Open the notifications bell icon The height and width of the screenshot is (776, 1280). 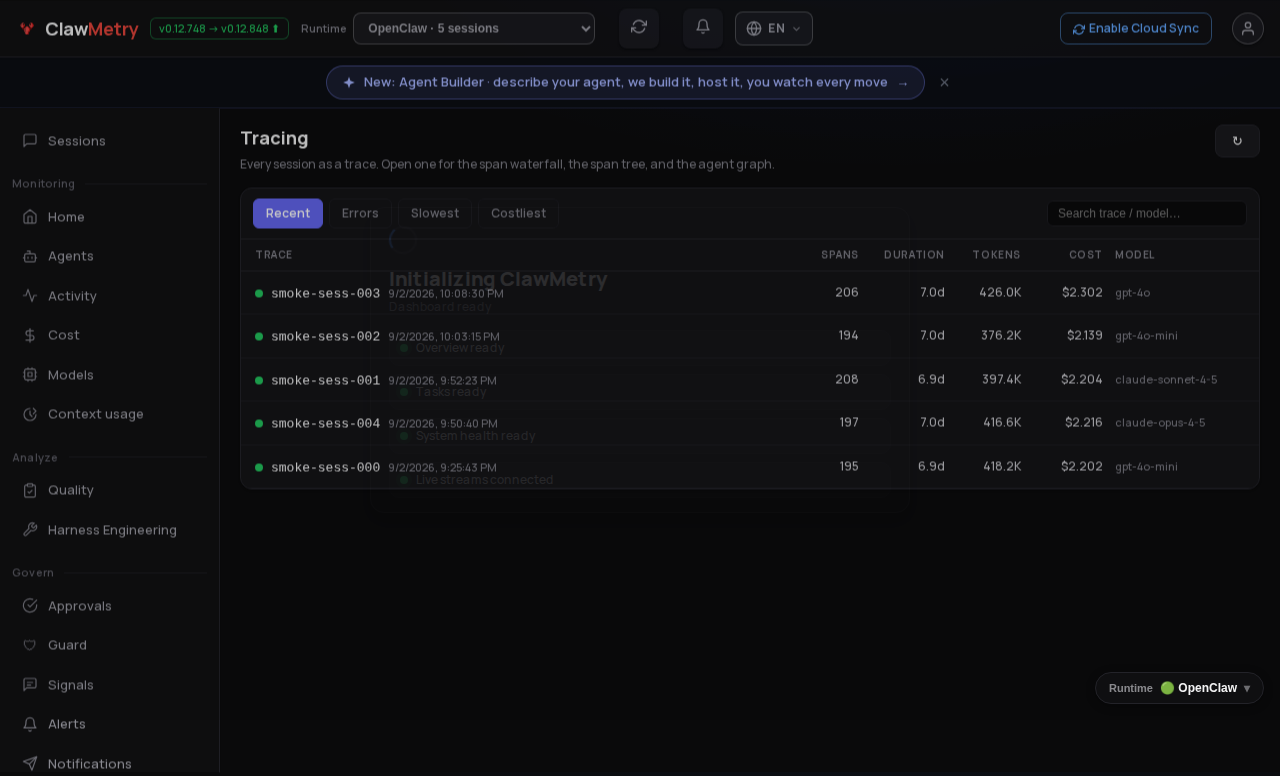pyautogui.click(x=703, y=28)
